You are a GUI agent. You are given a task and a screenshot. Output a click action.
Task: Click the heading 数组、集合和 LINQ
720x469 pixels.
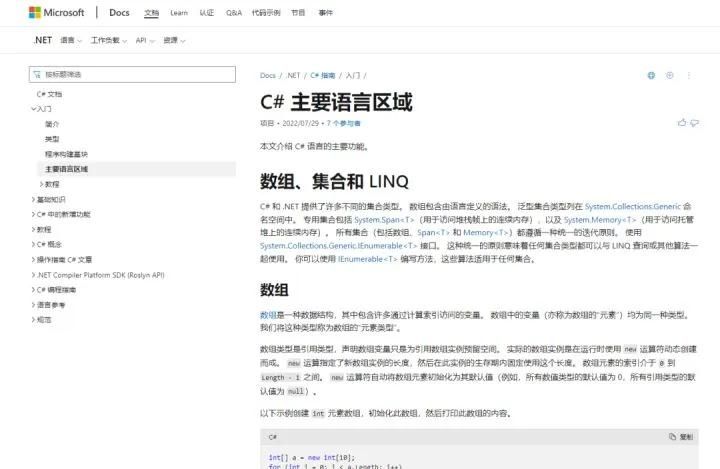334,181
